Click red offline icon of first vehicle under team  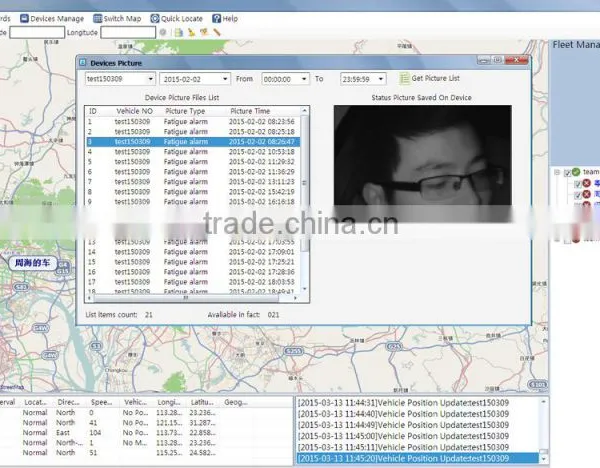point(587,184)
